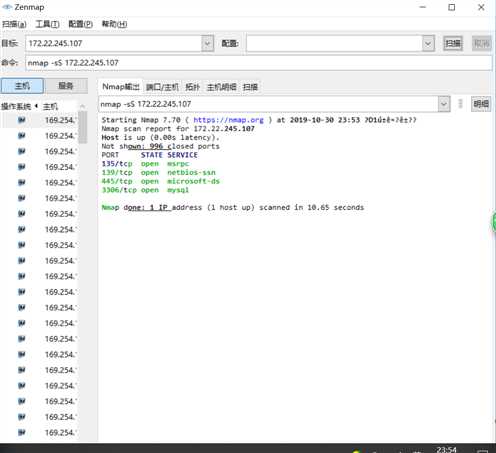Open the 拓扑 topology tab
Screen dimensions: 496x453
tap(192, 87)
